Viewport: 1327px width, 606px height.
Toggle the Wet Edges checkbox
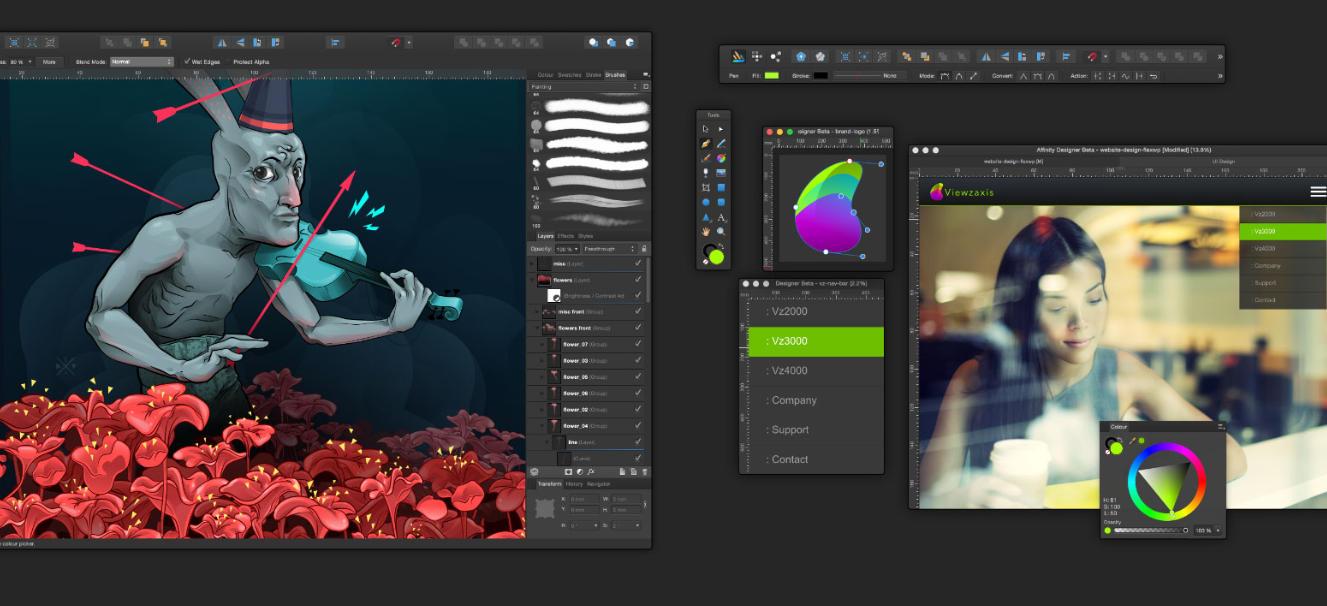point(187,62)
